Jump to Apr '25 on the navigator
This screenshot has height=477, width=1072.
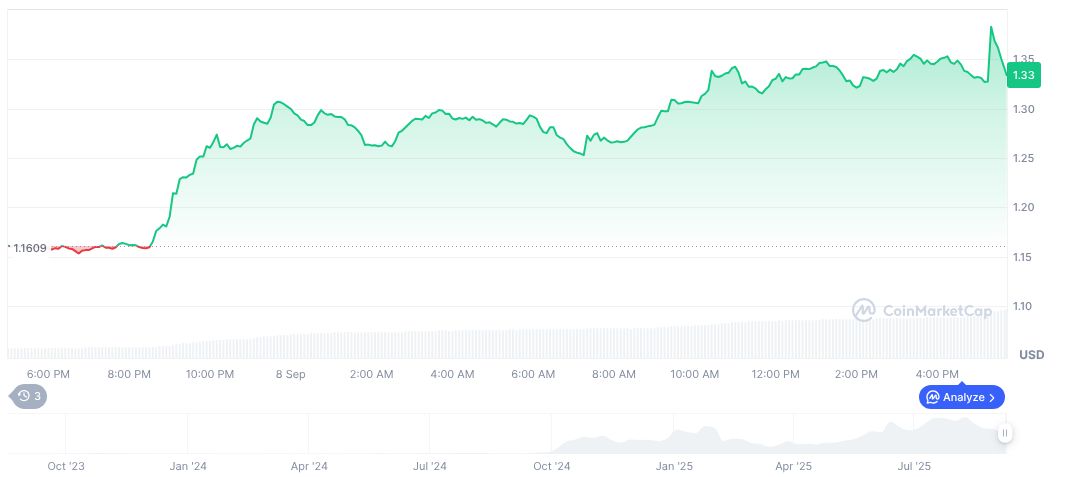[794, 466]
